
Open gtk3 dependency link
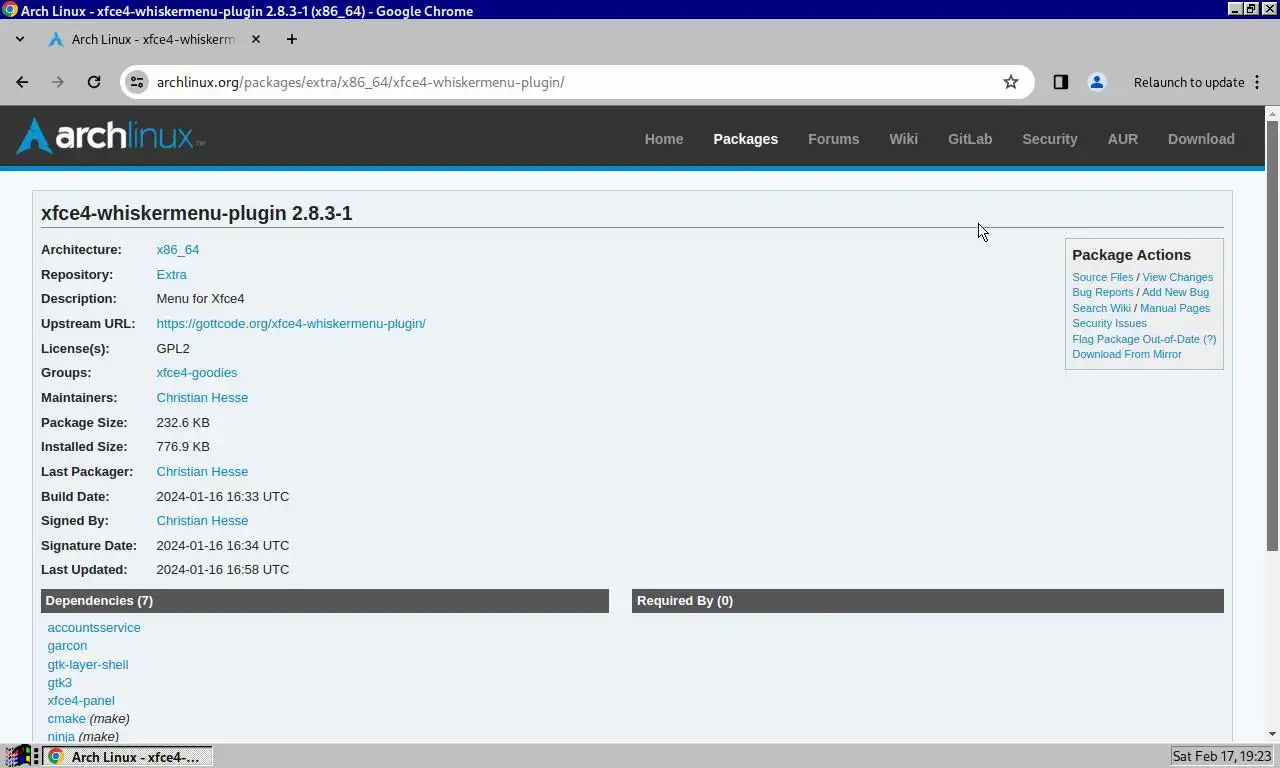click(x=60, y=682)
